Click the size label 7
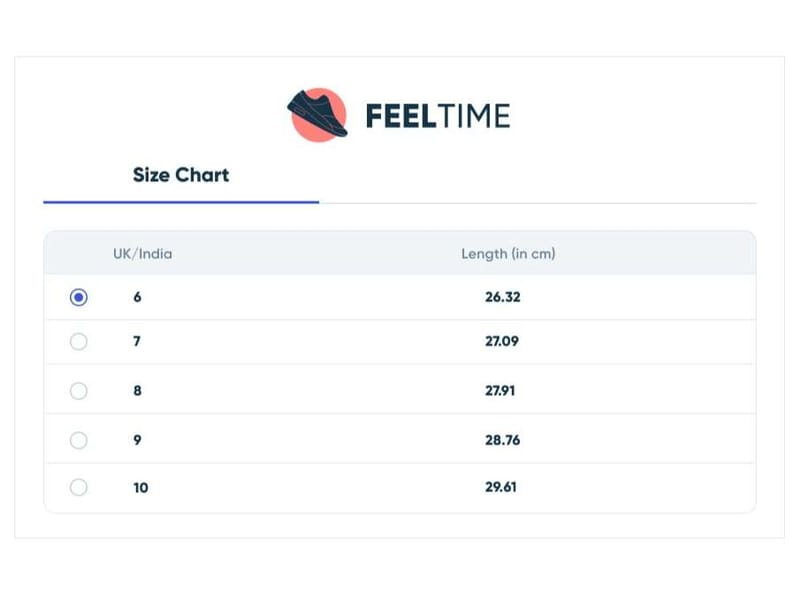 [137, 342]
